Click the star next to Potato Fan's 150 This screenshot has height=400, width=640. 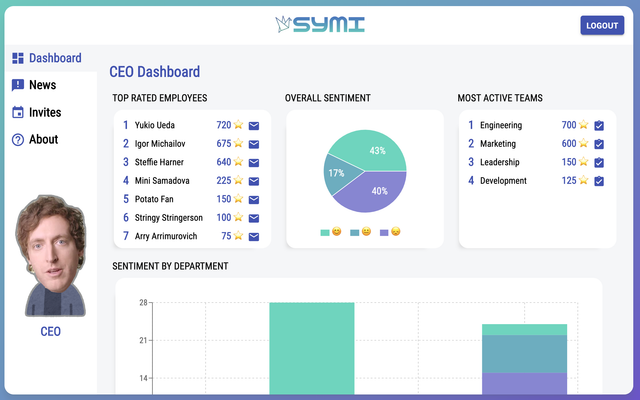[x=238, y=198]
